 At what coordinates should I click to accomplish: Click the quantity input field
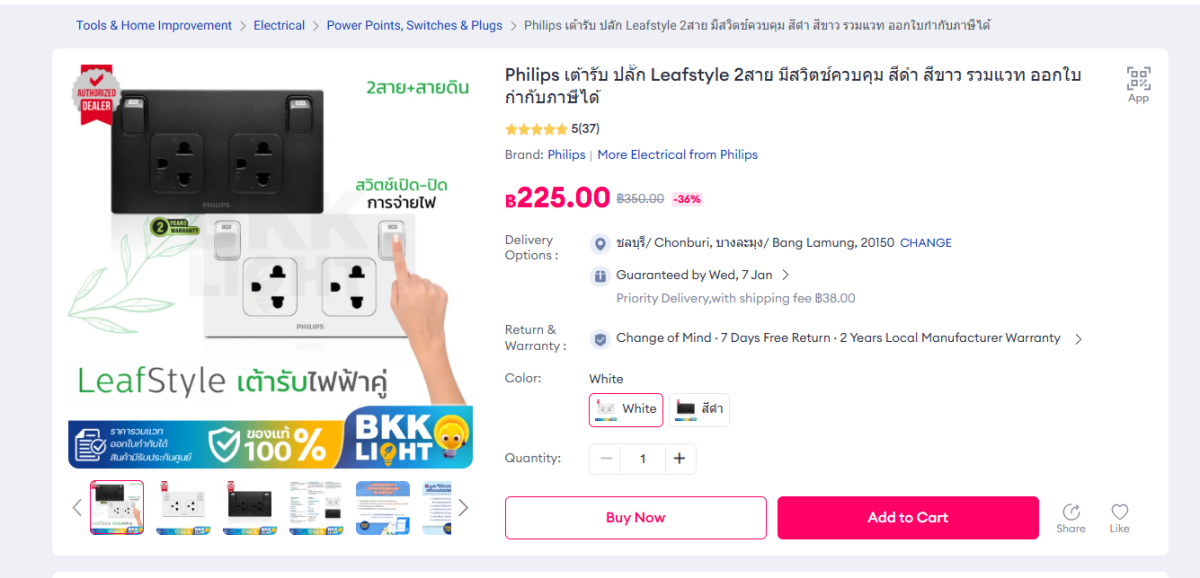pos(642,458)
